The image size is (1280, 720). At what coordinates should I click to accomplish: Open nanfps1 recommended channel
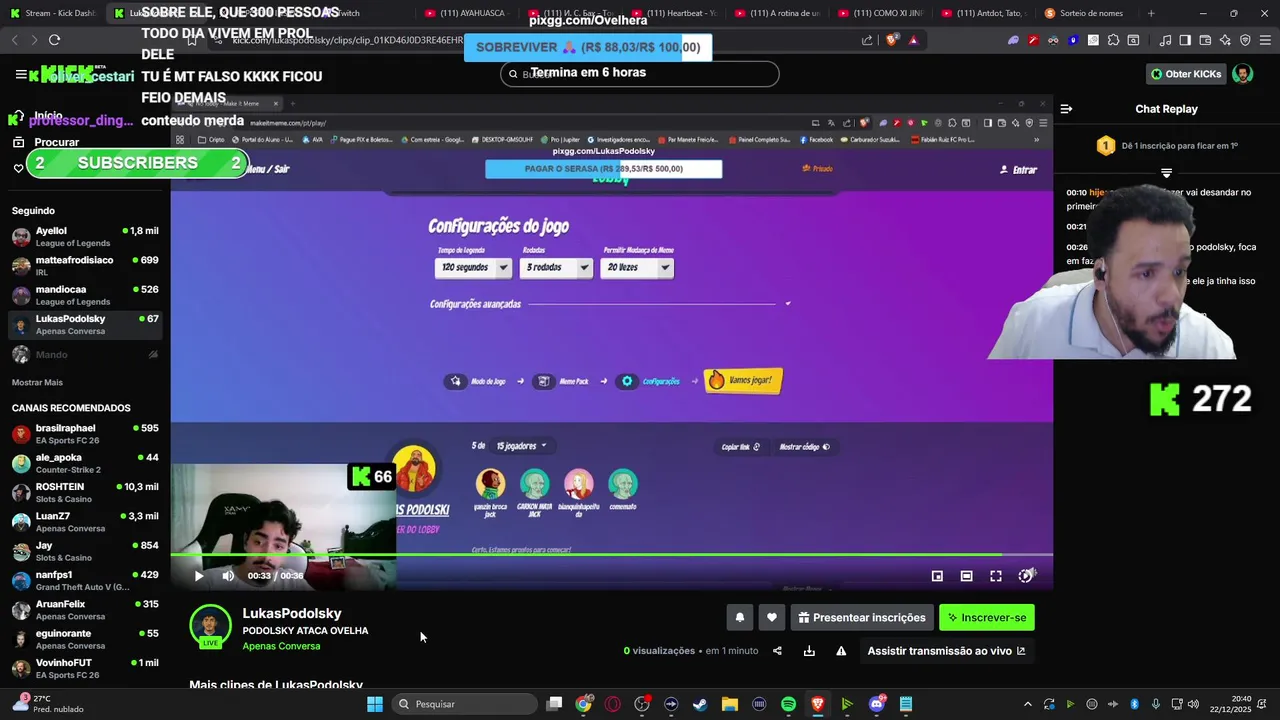point(85,581)
